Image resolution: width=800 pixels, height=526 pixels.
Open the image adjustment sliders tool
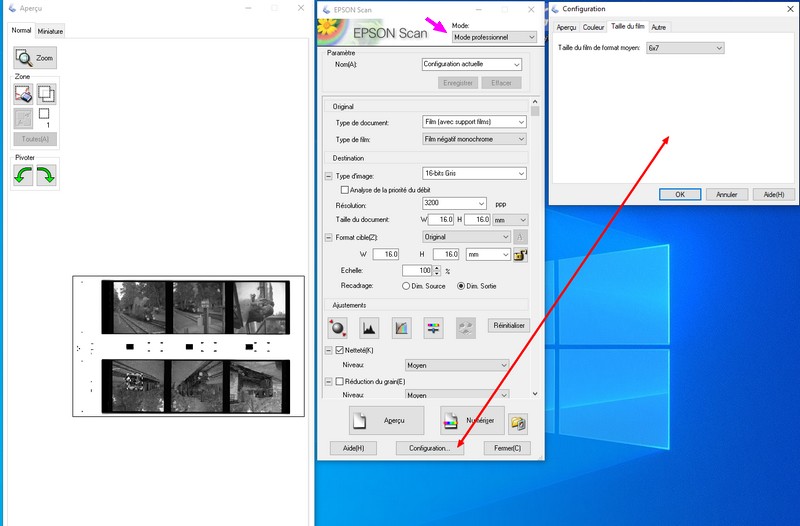433,328
